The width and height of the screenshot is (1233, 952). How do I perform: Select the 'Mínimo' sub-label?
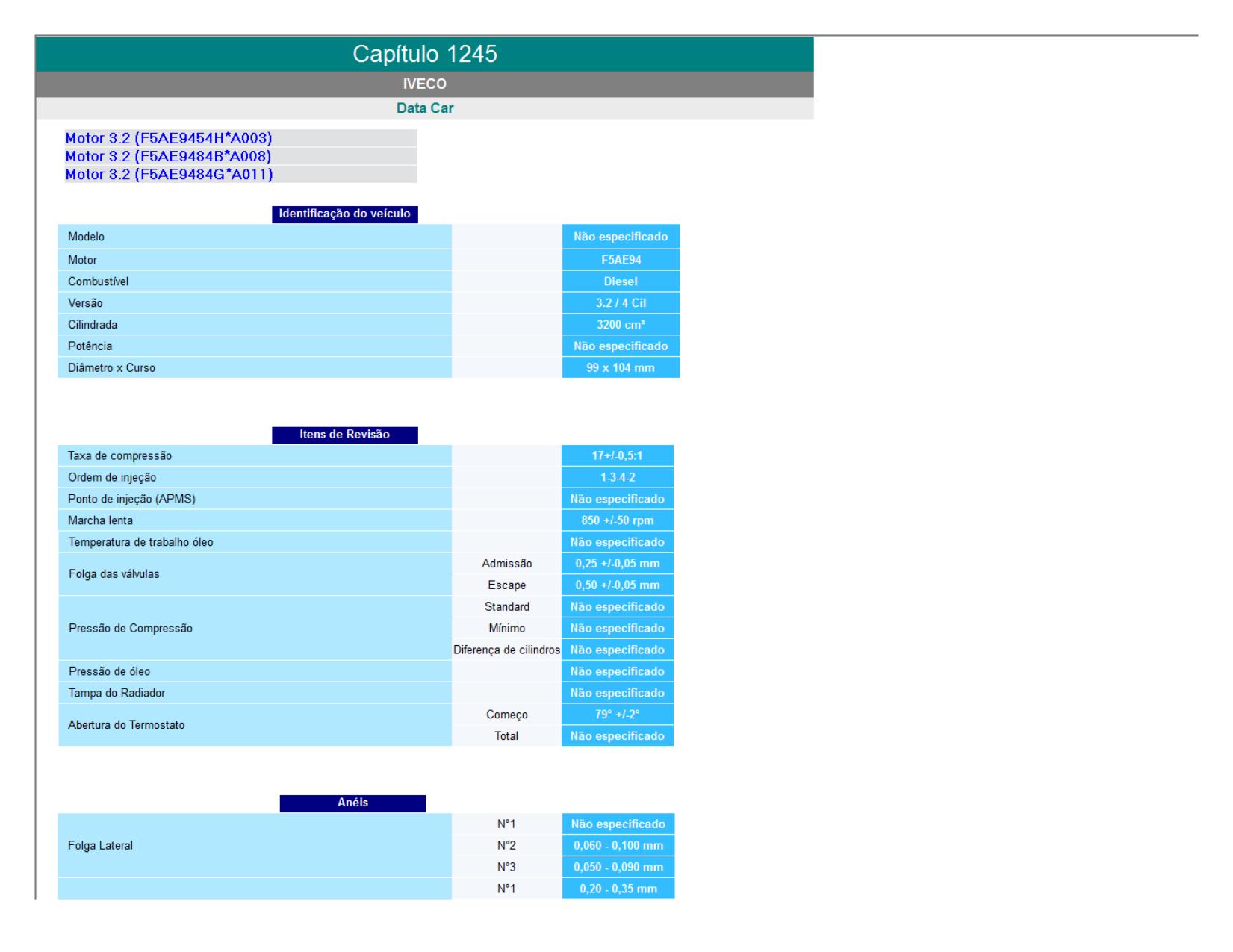point(506,629)
